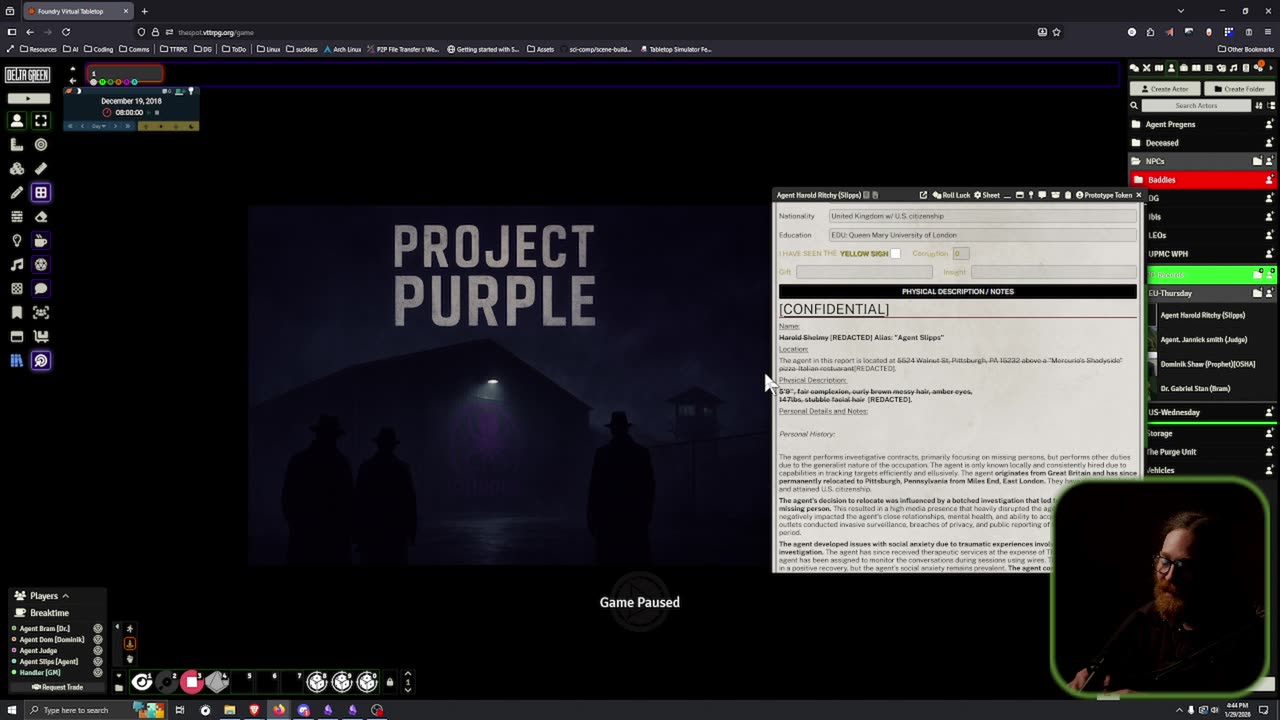Open the Assets bookmark in bookmarks bar

[x=540, y=49]
